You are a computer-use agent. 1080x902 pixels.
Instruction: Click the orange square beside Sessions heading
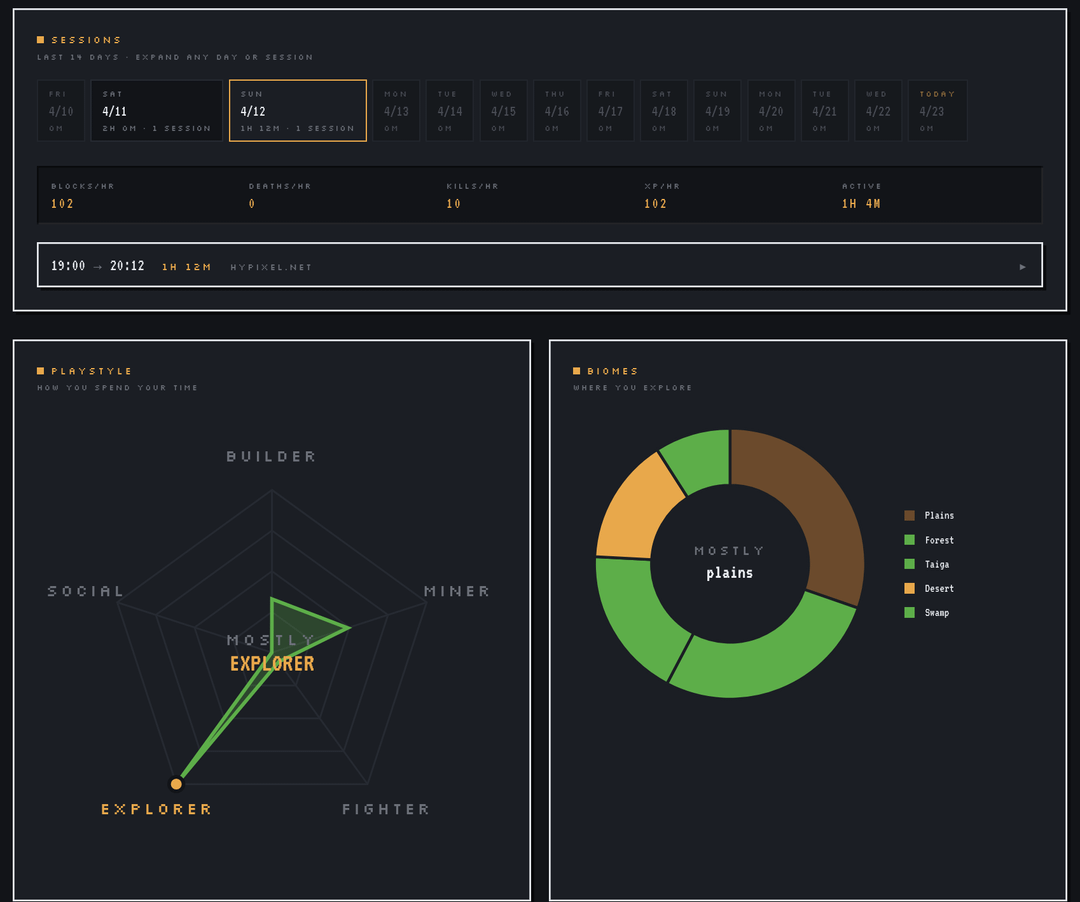click(x=41, y=40)
